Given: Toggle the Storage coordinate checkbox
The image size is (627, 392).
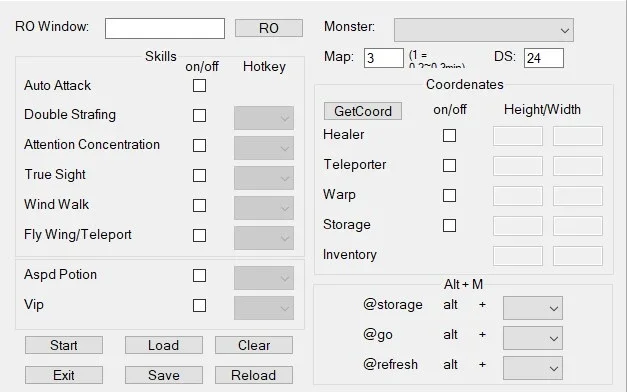Looking at the screenshot, I should tap(449, 226).
